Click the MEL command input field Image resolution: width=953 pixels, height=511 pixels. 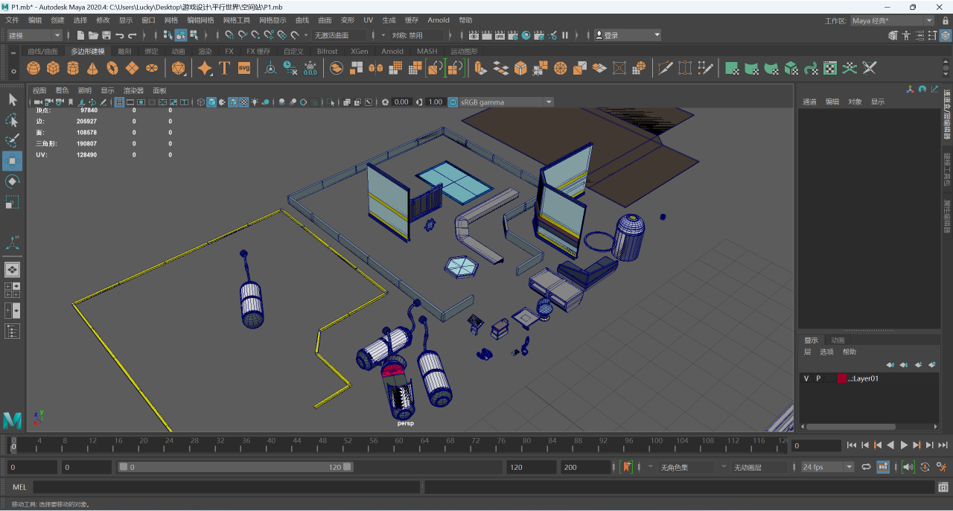226,487
